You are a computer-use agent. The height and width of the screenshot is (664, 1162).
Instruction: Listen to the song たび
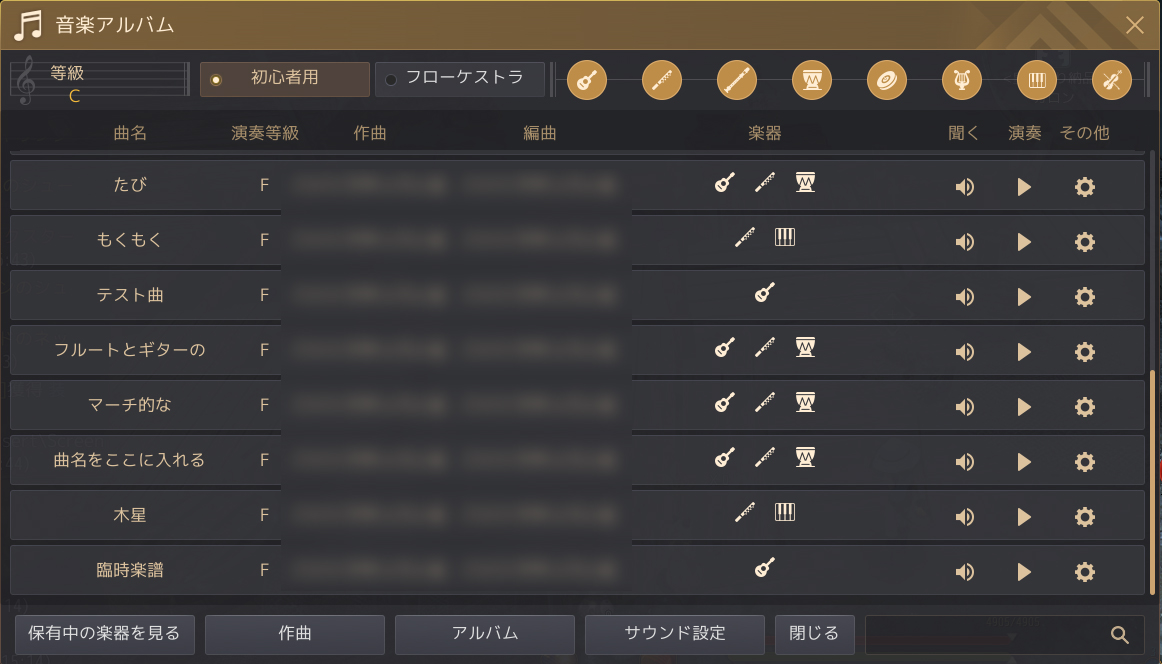click(965, 187)
